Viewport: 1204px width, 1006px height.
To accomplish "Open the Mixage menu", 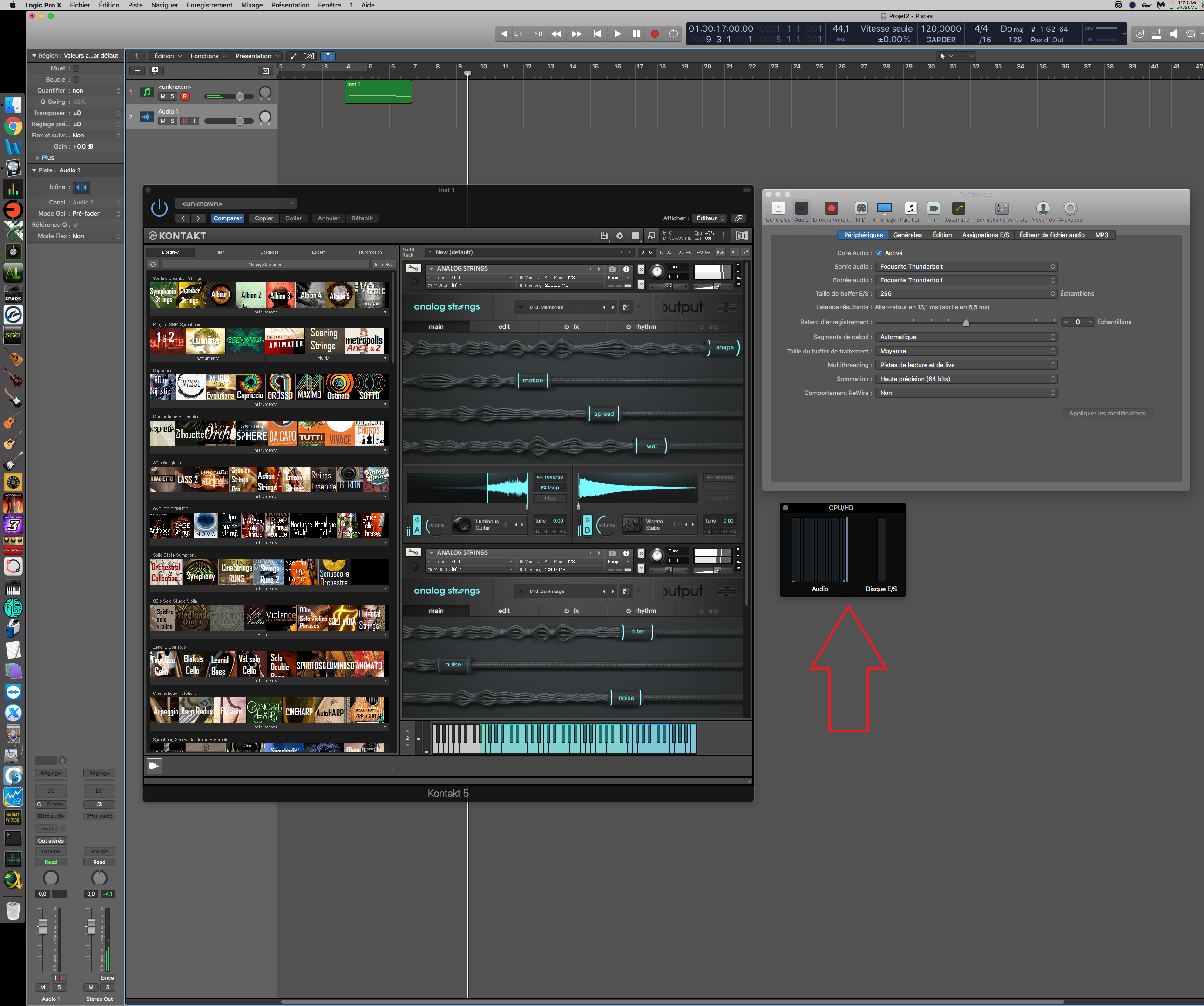I will pos(251,5).
